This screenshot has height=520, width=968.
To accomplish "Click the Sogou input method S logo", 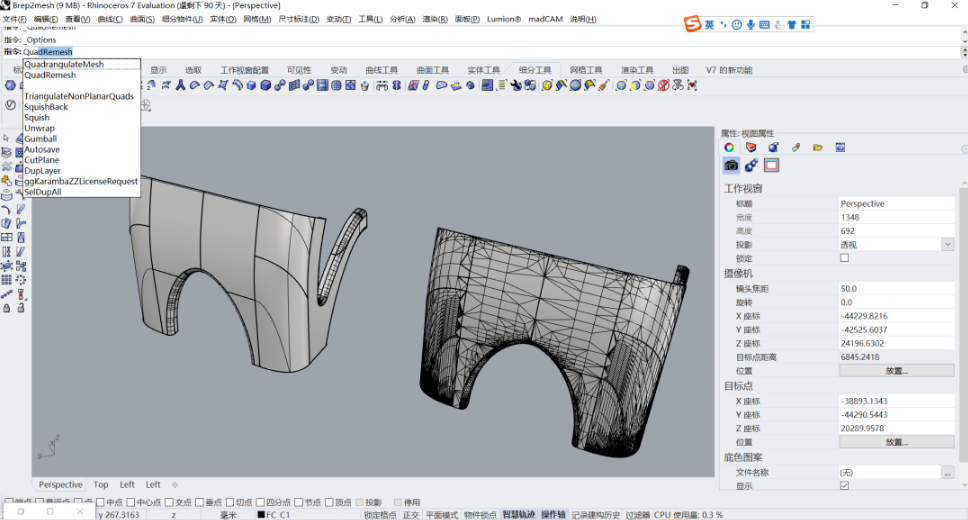I will coord(693,24).
